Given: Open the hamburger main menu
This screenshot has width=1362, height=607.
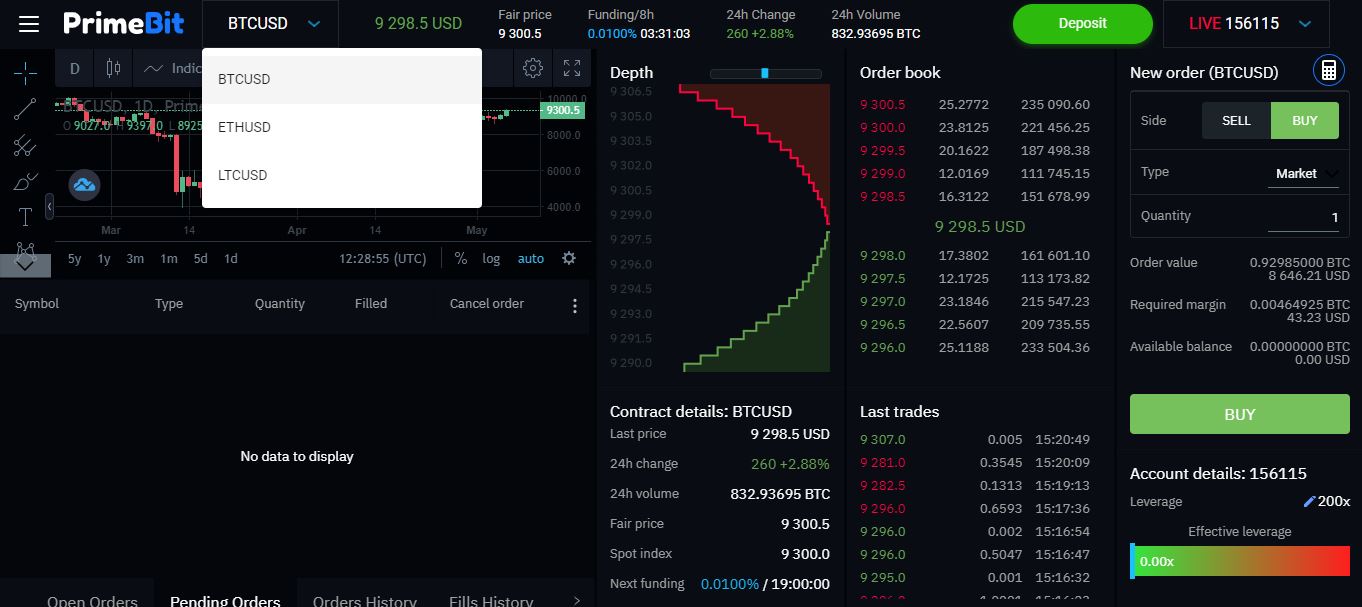Looking at the screenshot, I should [x=29, y=23].
